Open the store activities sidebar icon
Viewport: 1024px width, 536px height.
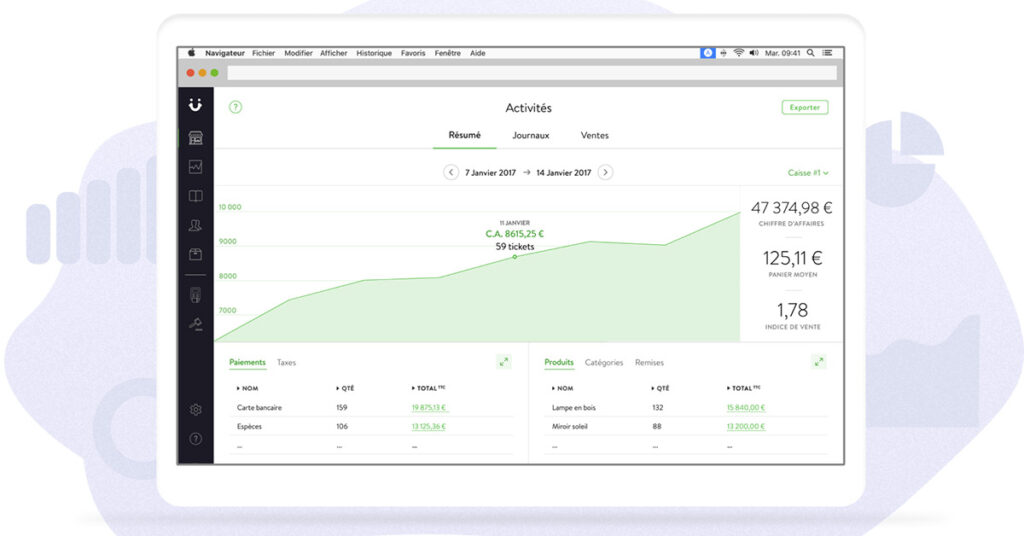[x=195, y=138]
